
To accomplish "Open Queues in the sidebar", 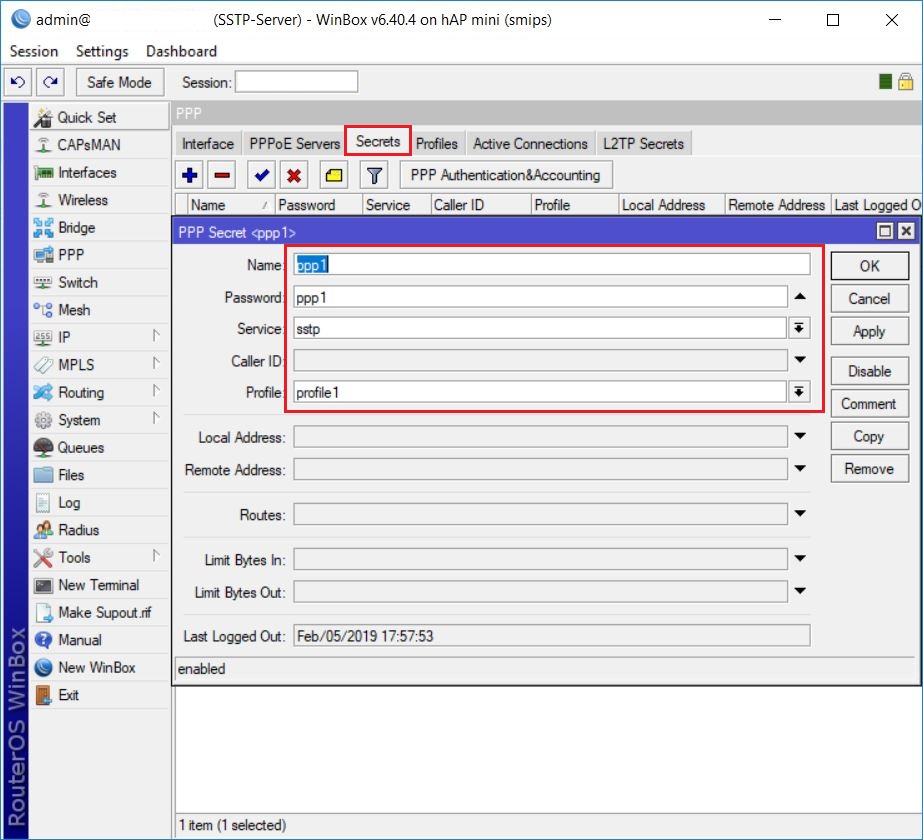I will [x=99, y=447].
